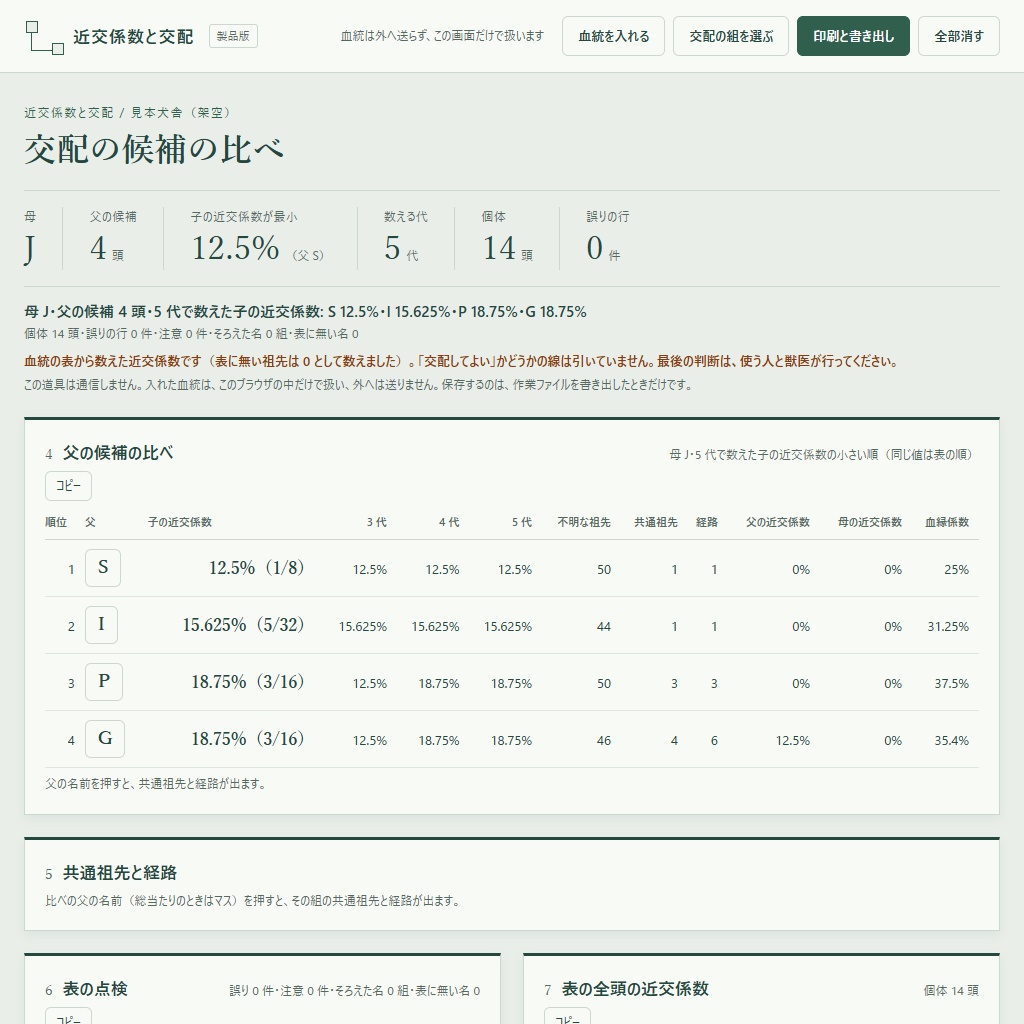
Task: Click the 見本犬舎（架空） breadcrumb
Action: (x=182, y=112)
